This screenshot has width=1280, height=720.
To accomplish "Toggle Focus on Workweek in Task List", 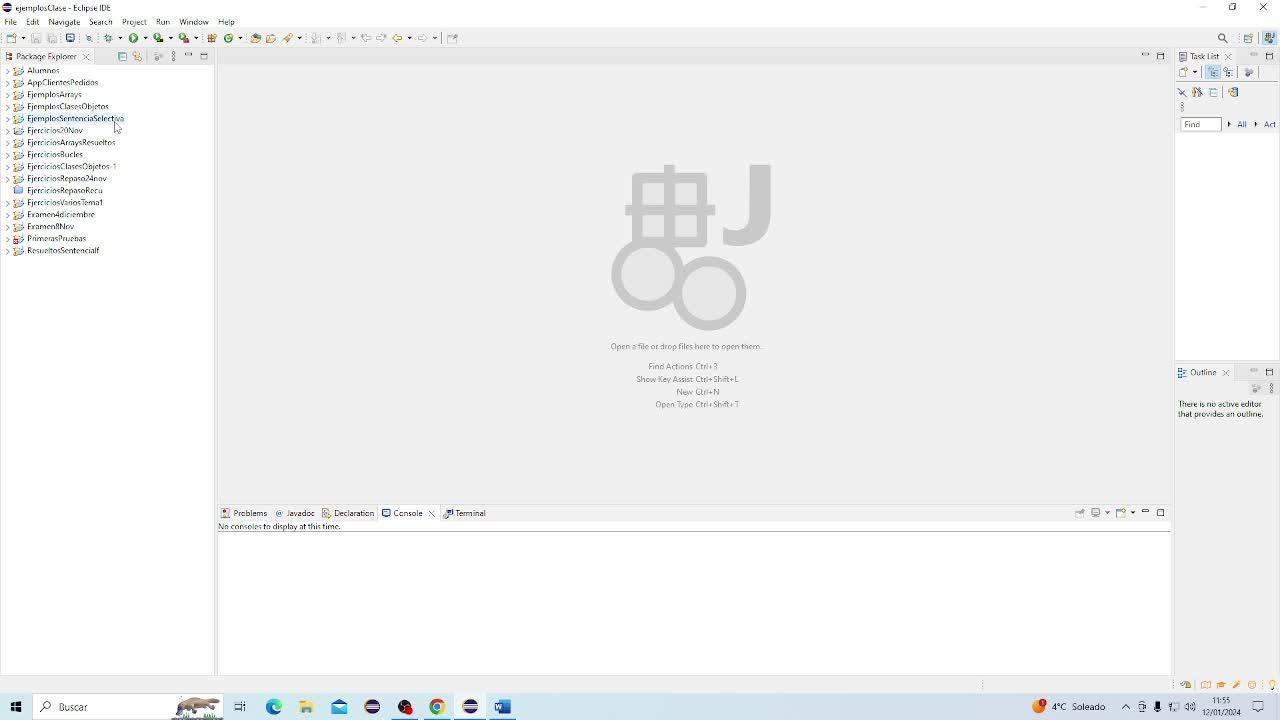I will [x=1249, y=72].
